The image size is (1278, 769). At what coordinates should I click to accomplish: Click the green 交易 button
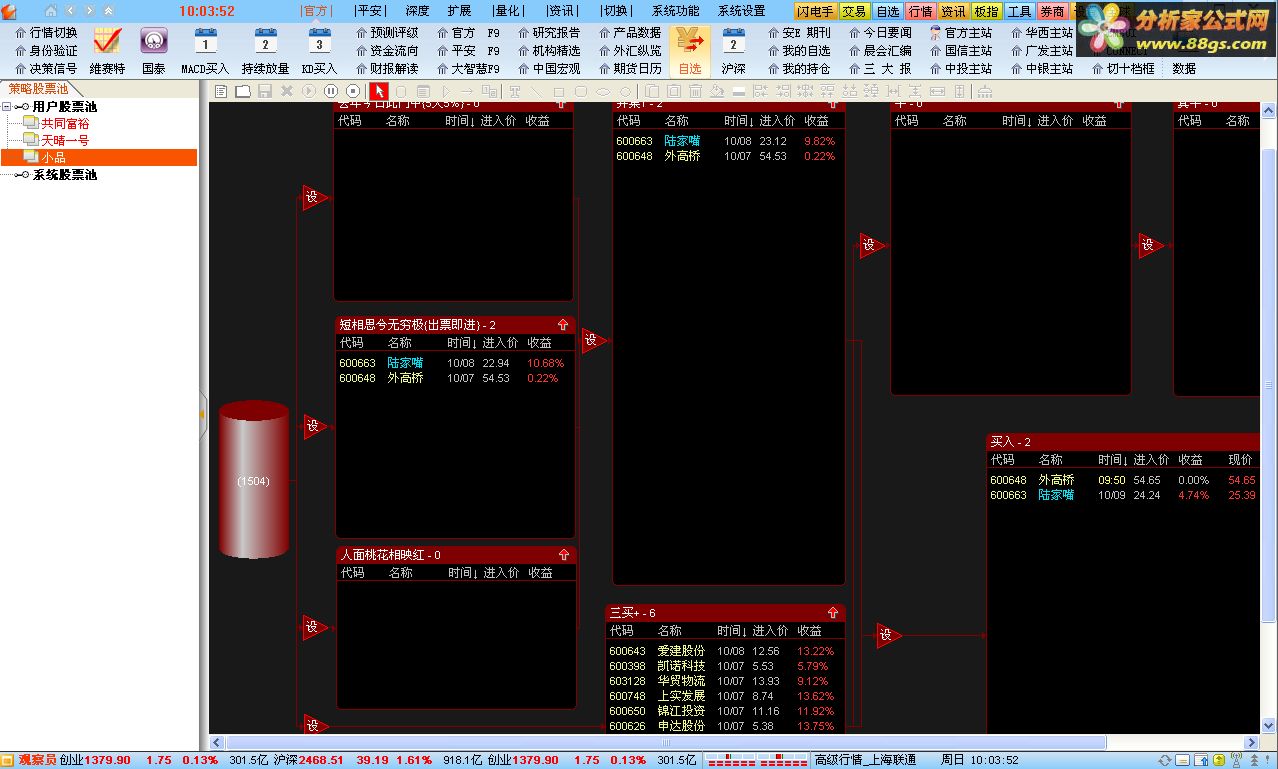click(854, 12)
